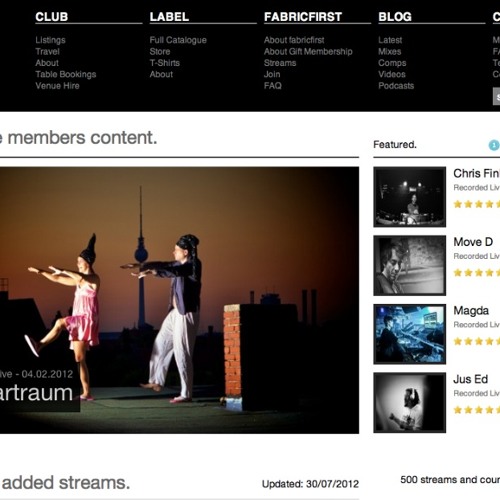Visit the About Gift Membership link
The height and width of the screenshot is (500, 500).
(x=308, y=51)
